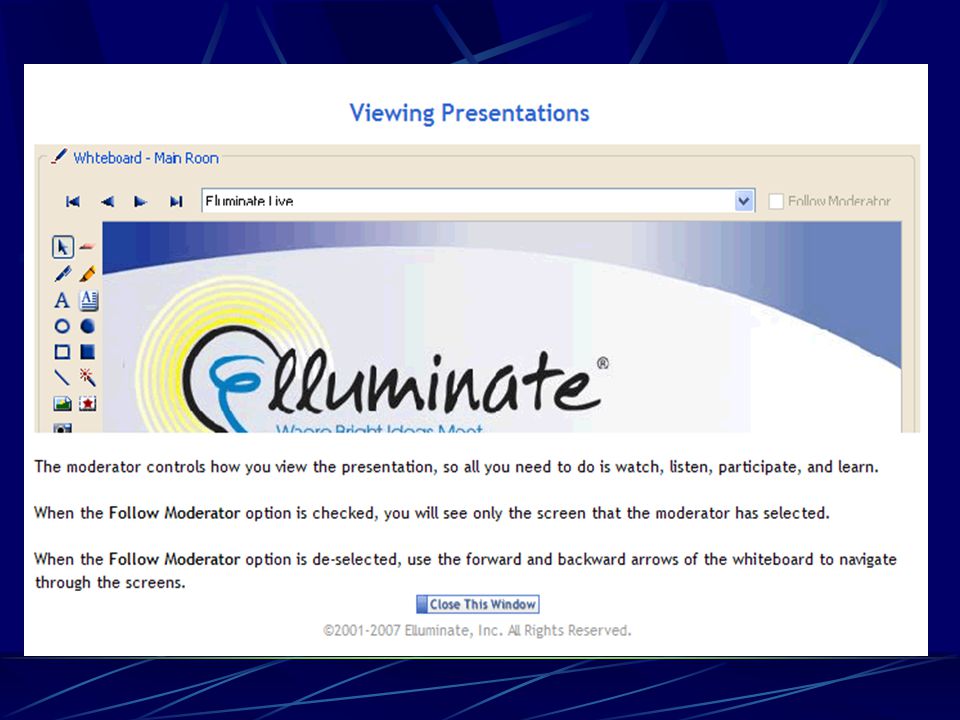Jump to the last whiteboard screen
Viewport: 960px width, 720px height.
coord(176,201)
